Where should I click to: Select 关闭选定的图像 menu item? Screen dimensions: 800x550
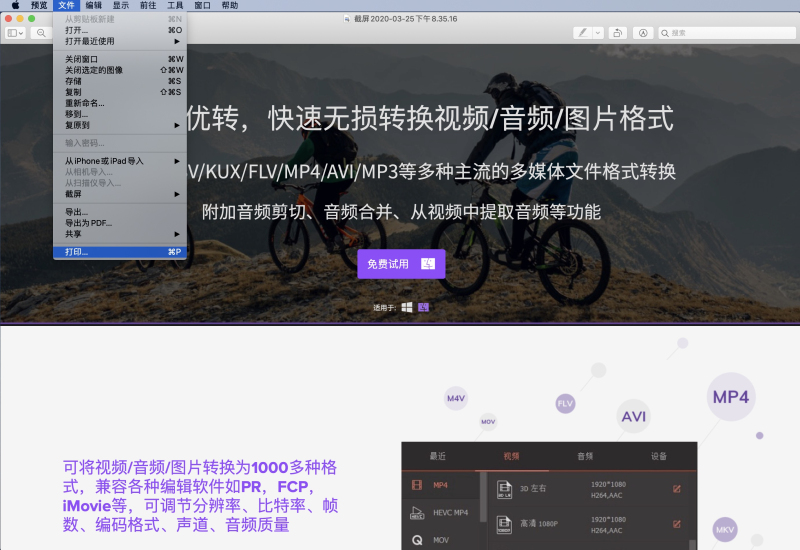[x=120, y=70]
